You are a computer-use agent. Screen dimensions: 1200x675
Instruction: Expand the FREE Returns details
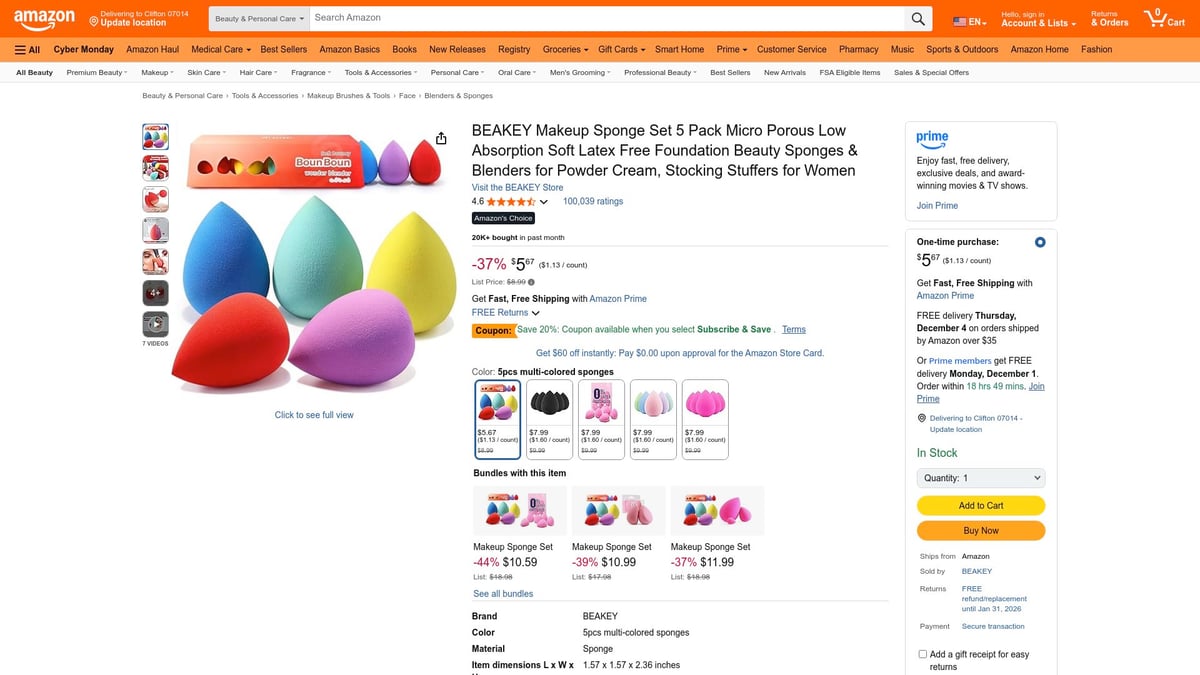[x=505, y=311]
